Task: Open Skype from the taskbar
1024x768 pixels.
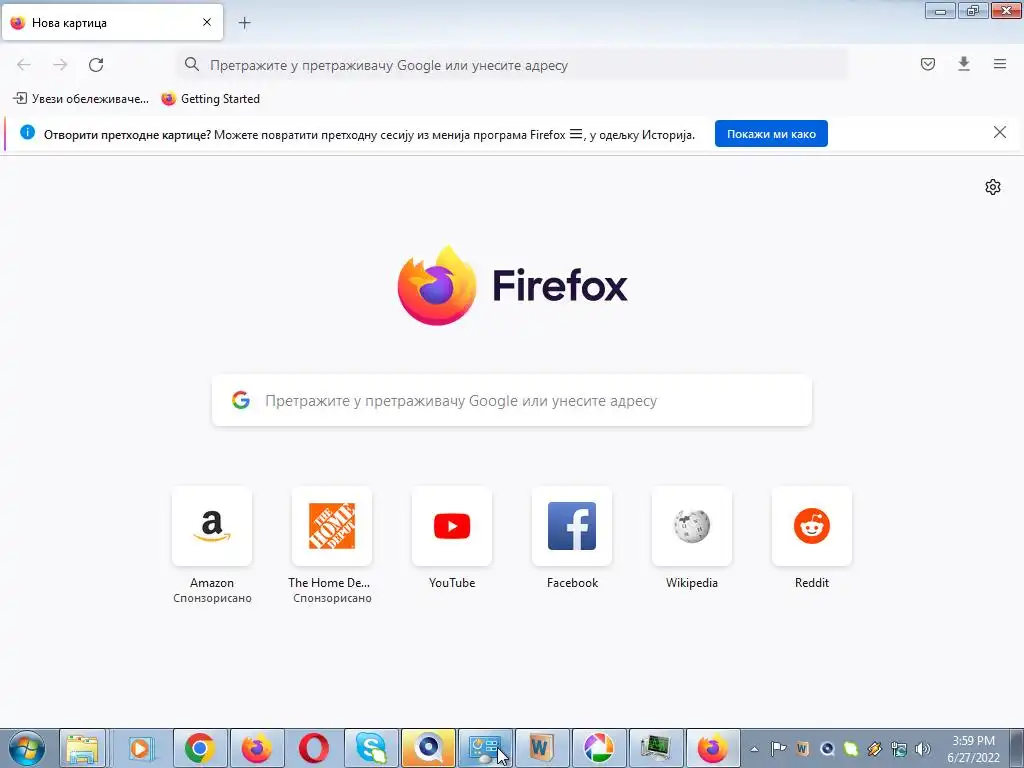Action: pyautogui.click(x=371, y=748)
